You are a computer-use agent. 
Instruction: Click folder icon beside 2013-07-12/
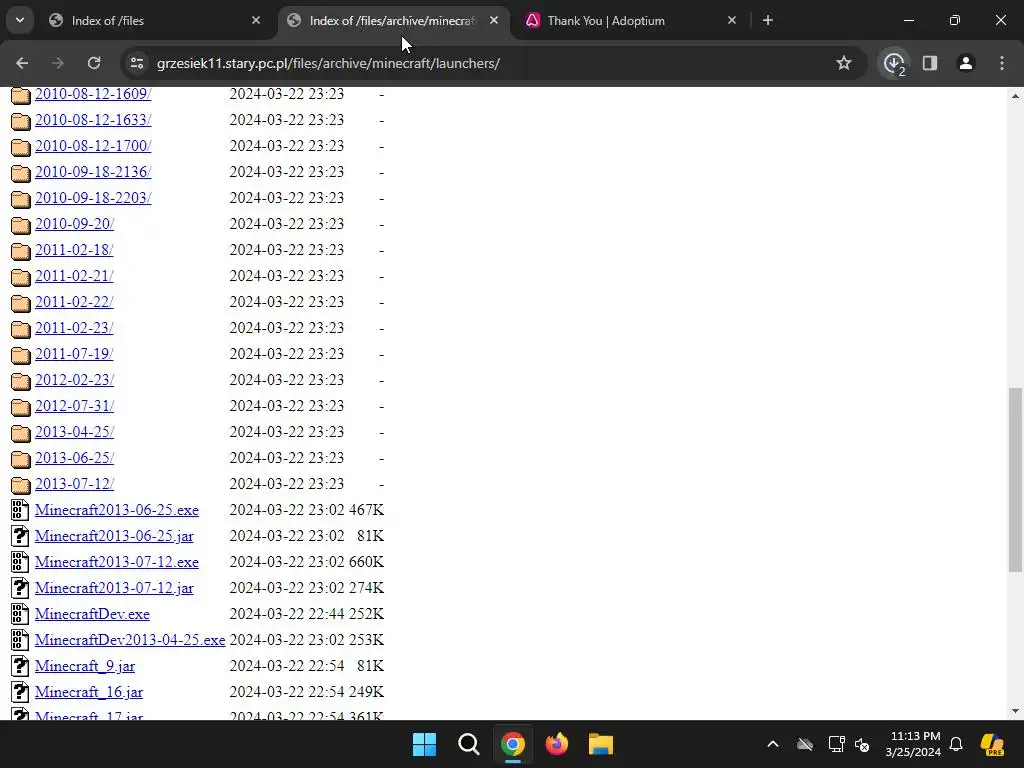click(x=21, y=485)
